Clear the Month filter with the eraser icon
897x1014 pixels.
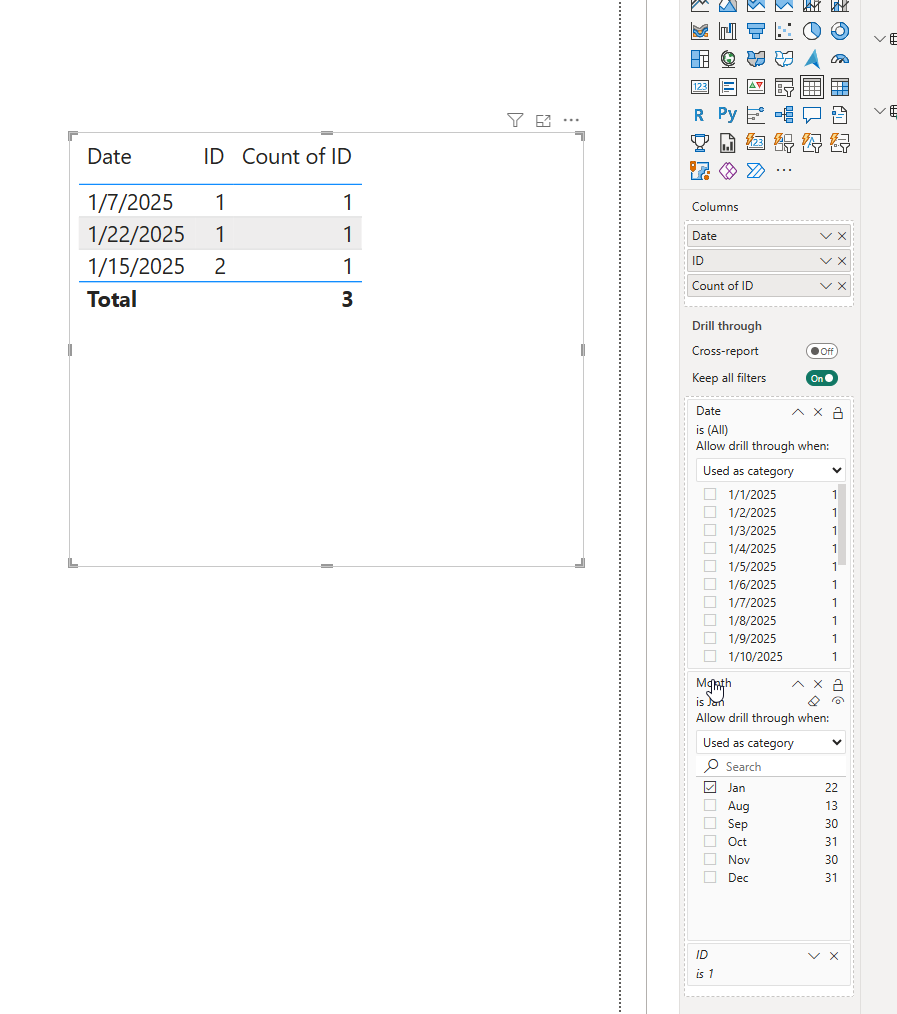tap(814, 701)
